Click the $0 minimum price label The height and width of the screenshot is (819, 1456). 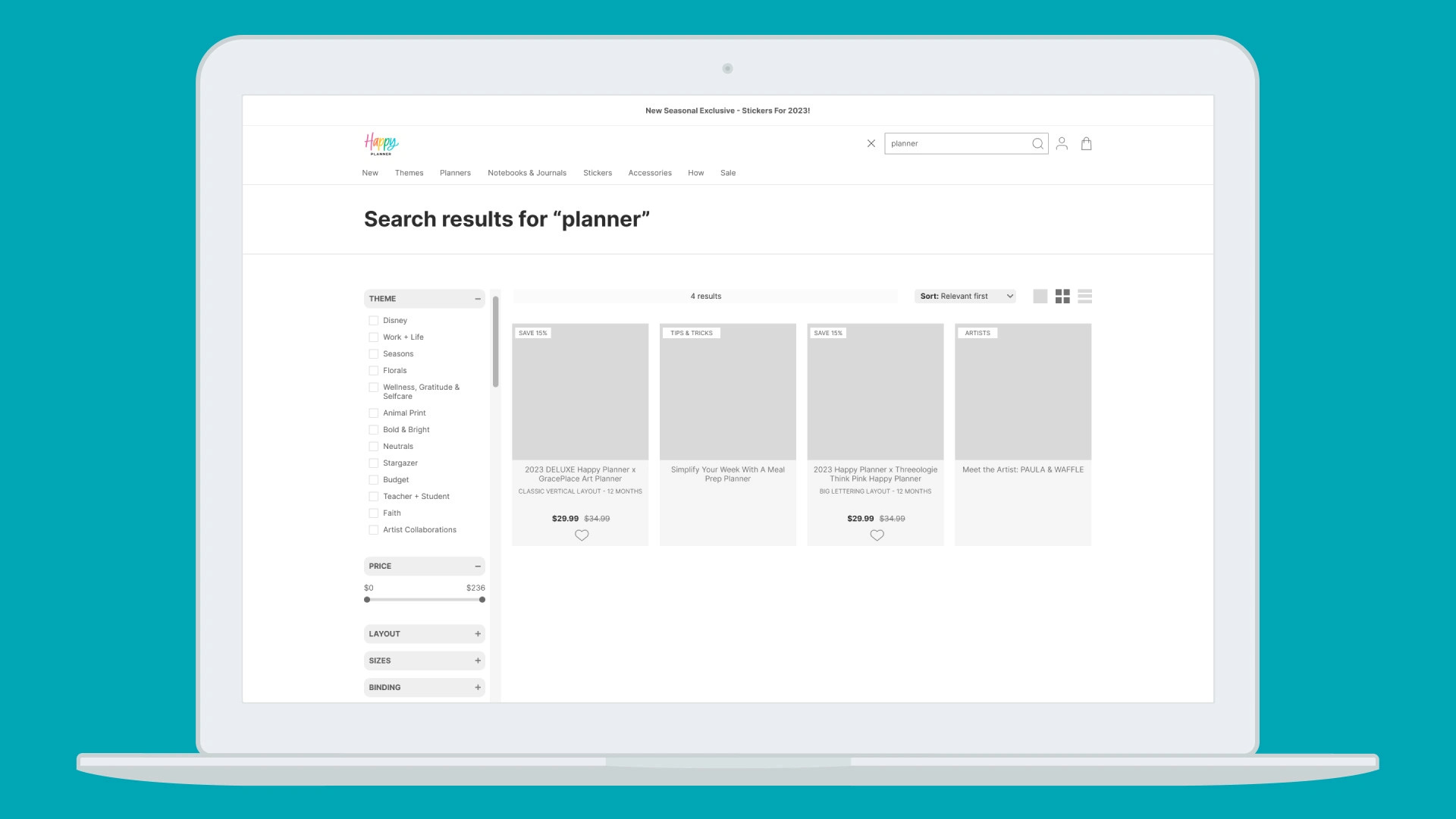369,588
